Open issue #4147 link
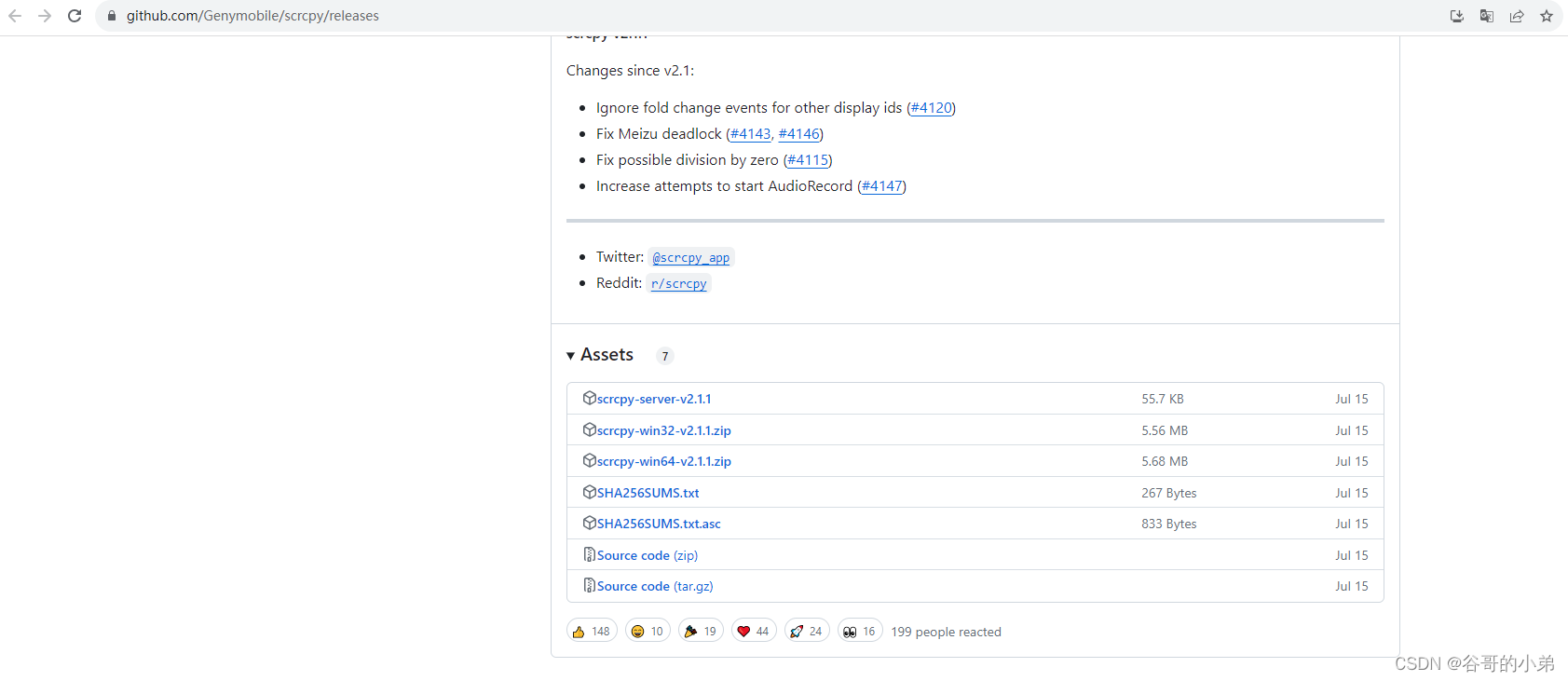This screenshot has width=1568, height=681. click(x=881, y=186)
